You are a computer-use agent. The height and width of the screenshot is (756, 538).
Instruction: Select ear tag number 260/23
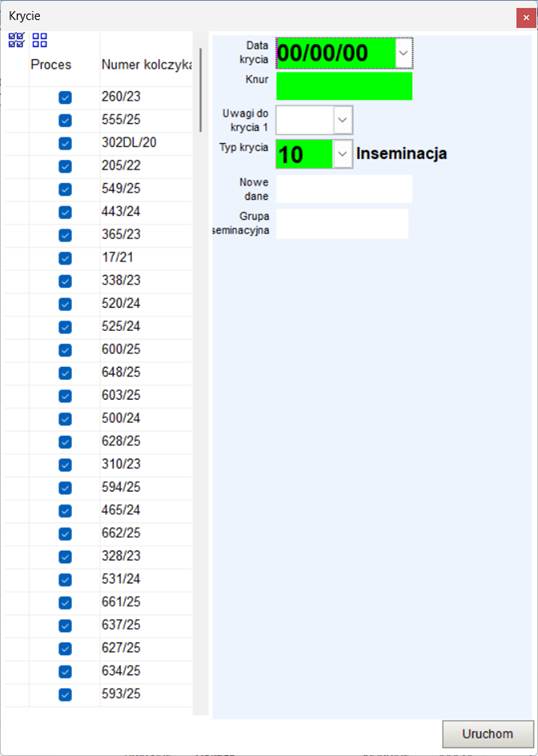point(121,97)
